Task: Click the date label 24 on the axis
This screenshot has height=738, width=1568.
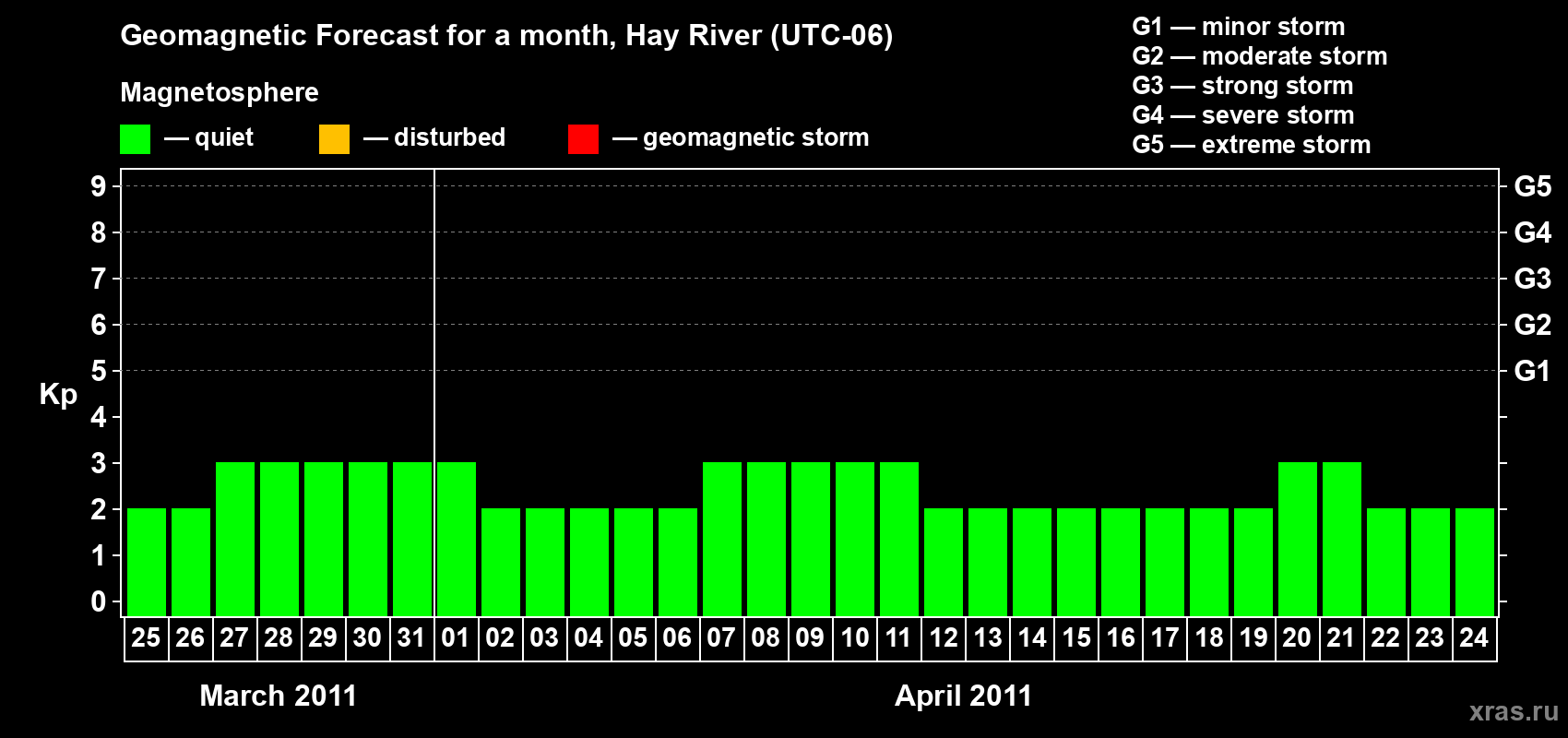Action: pyautogui.click(x=1474, y=637)
